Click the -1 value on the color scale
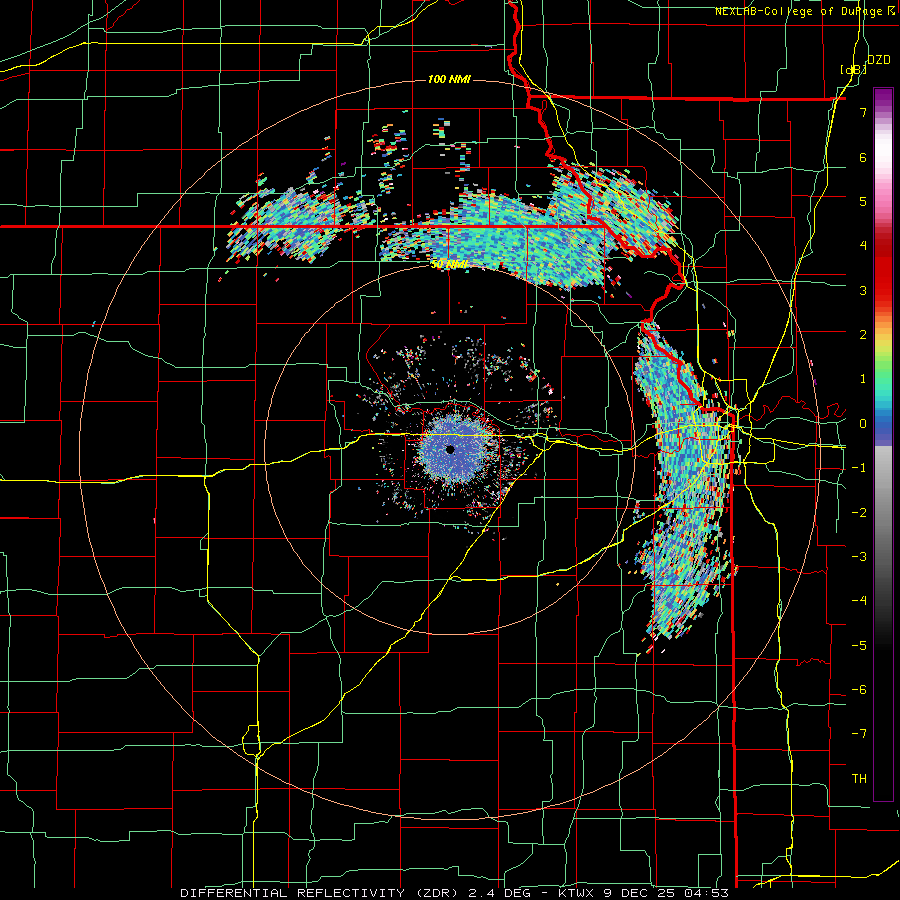The width and height of the screenshot is (900, 900). [859, 468]
